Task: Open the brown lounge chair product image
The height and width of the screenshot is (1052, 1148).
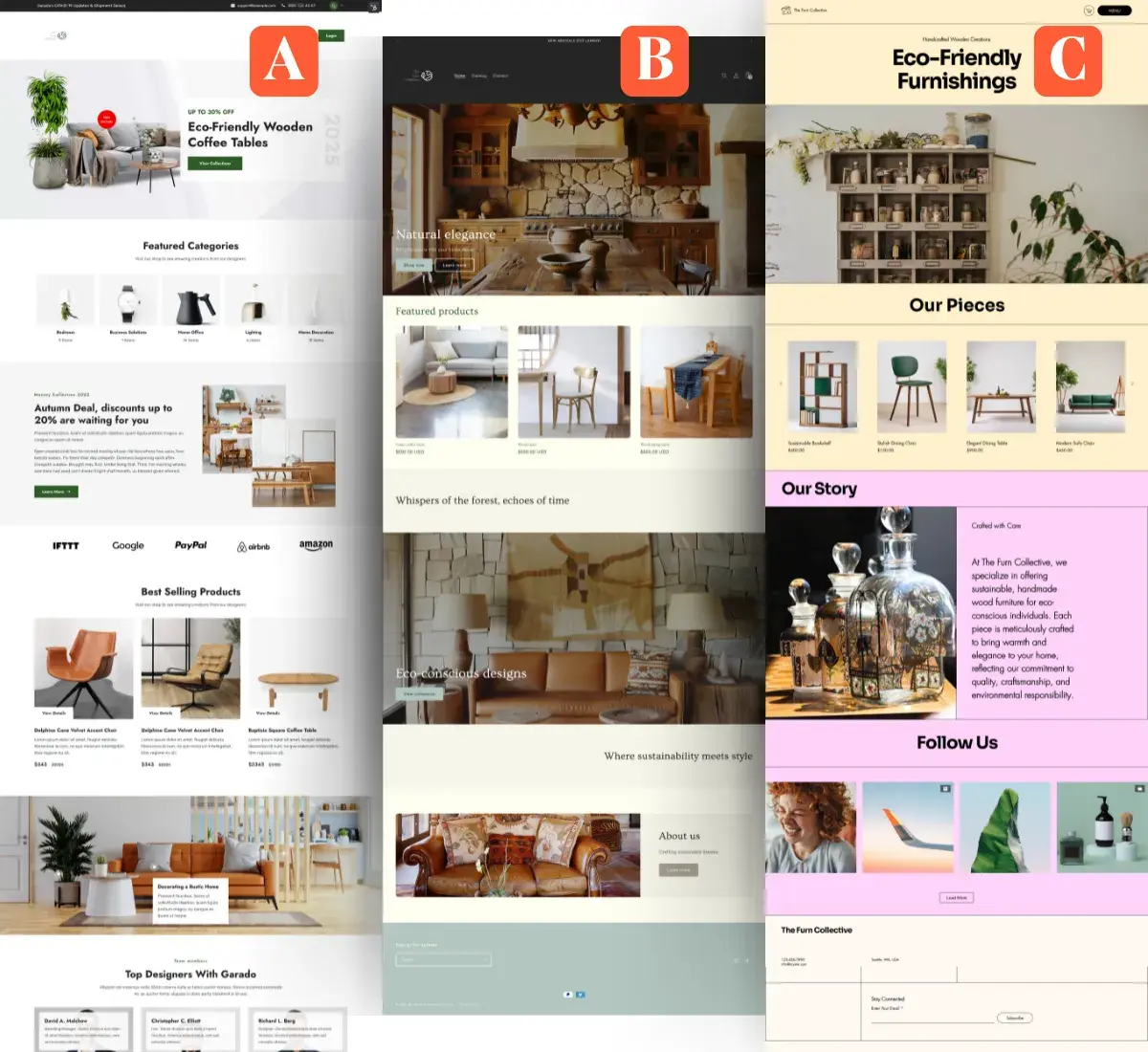Action: [191, 668]
